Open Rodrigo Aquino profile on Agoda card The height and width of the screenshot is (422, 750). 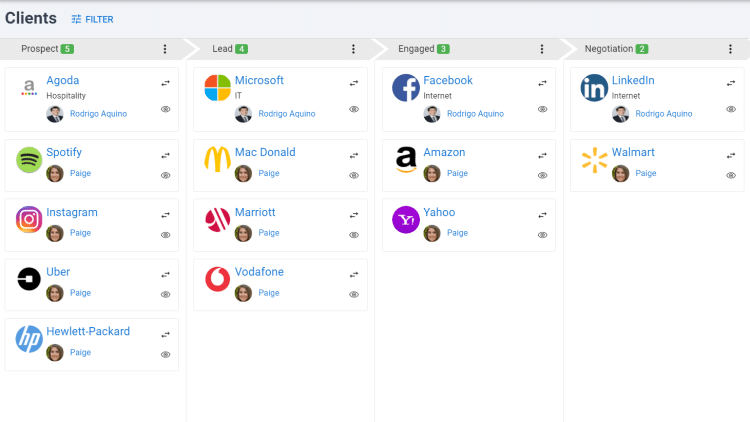click(99, 114)
